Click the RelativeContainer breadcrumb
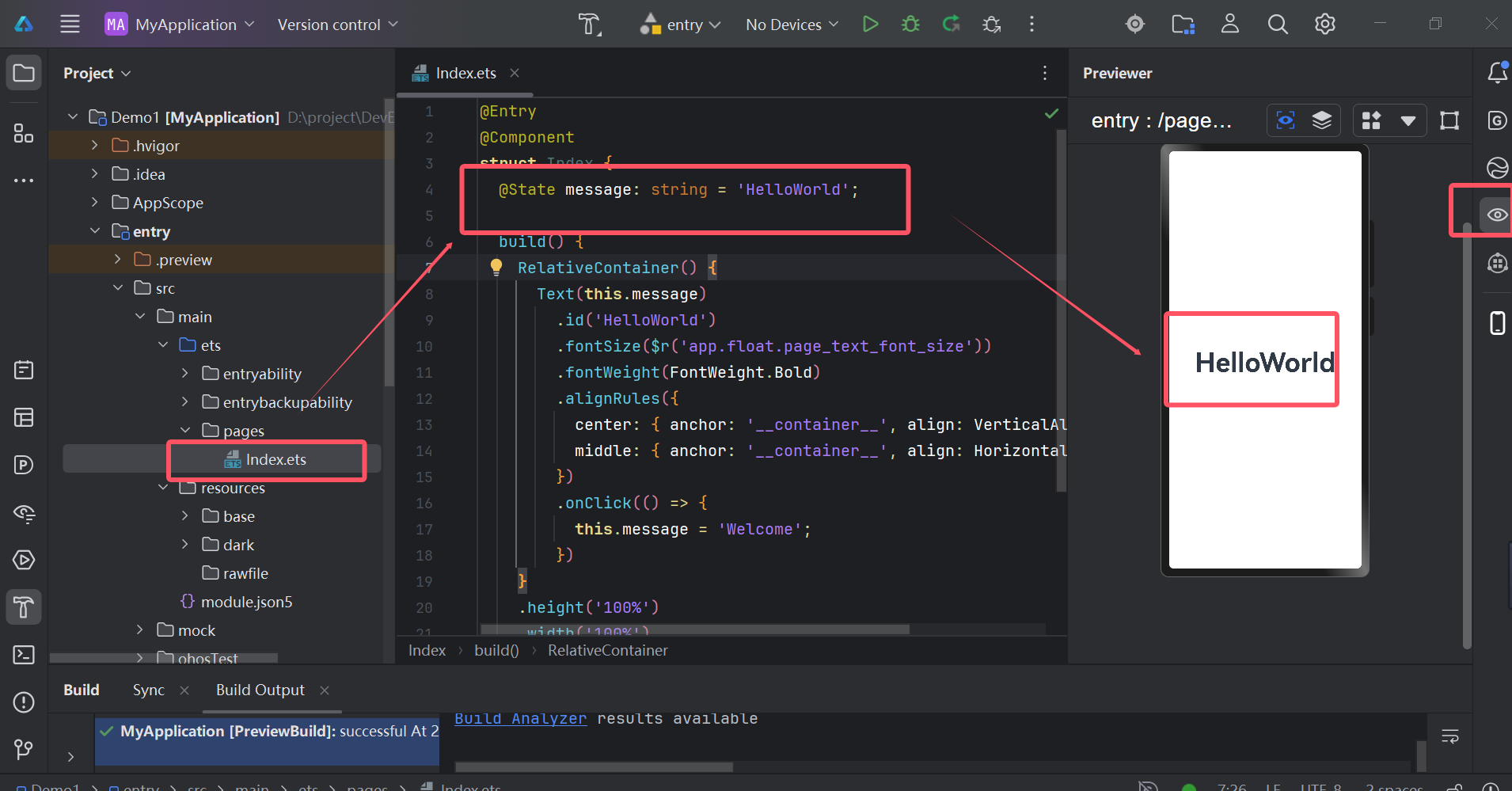 [608, 650]
